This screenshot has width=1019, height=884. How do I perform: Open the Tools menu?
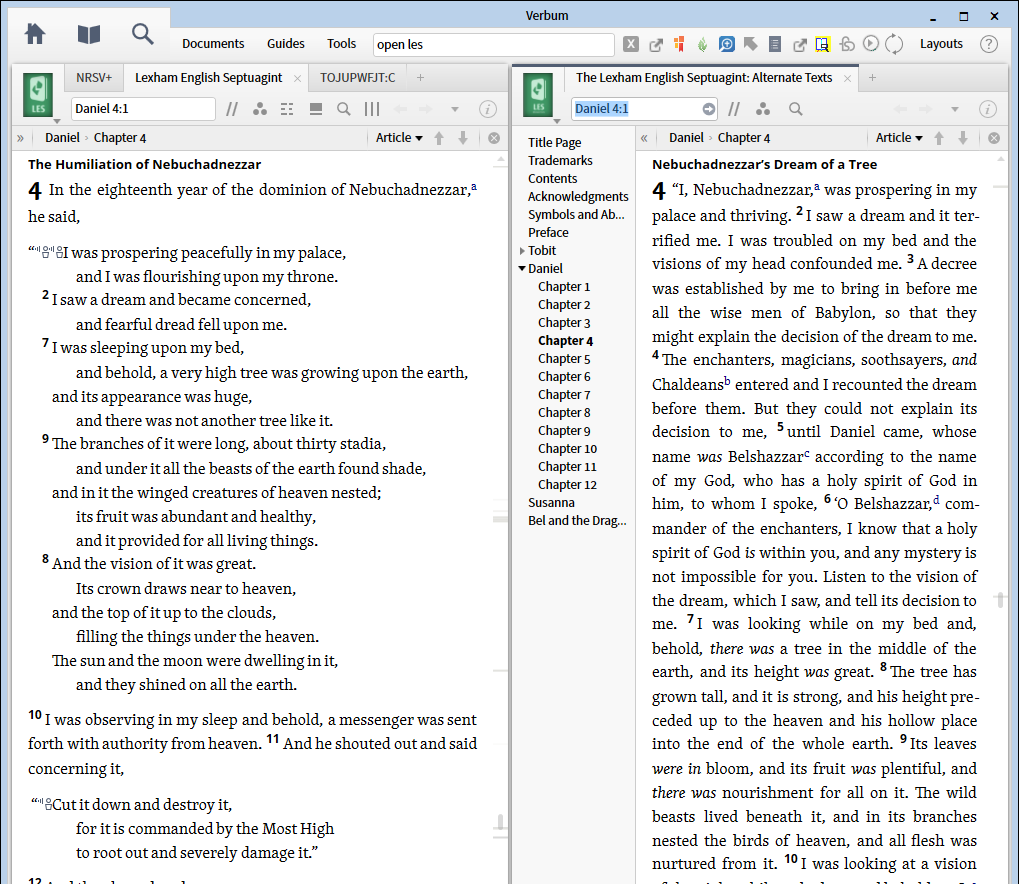(x=341, y=44)
